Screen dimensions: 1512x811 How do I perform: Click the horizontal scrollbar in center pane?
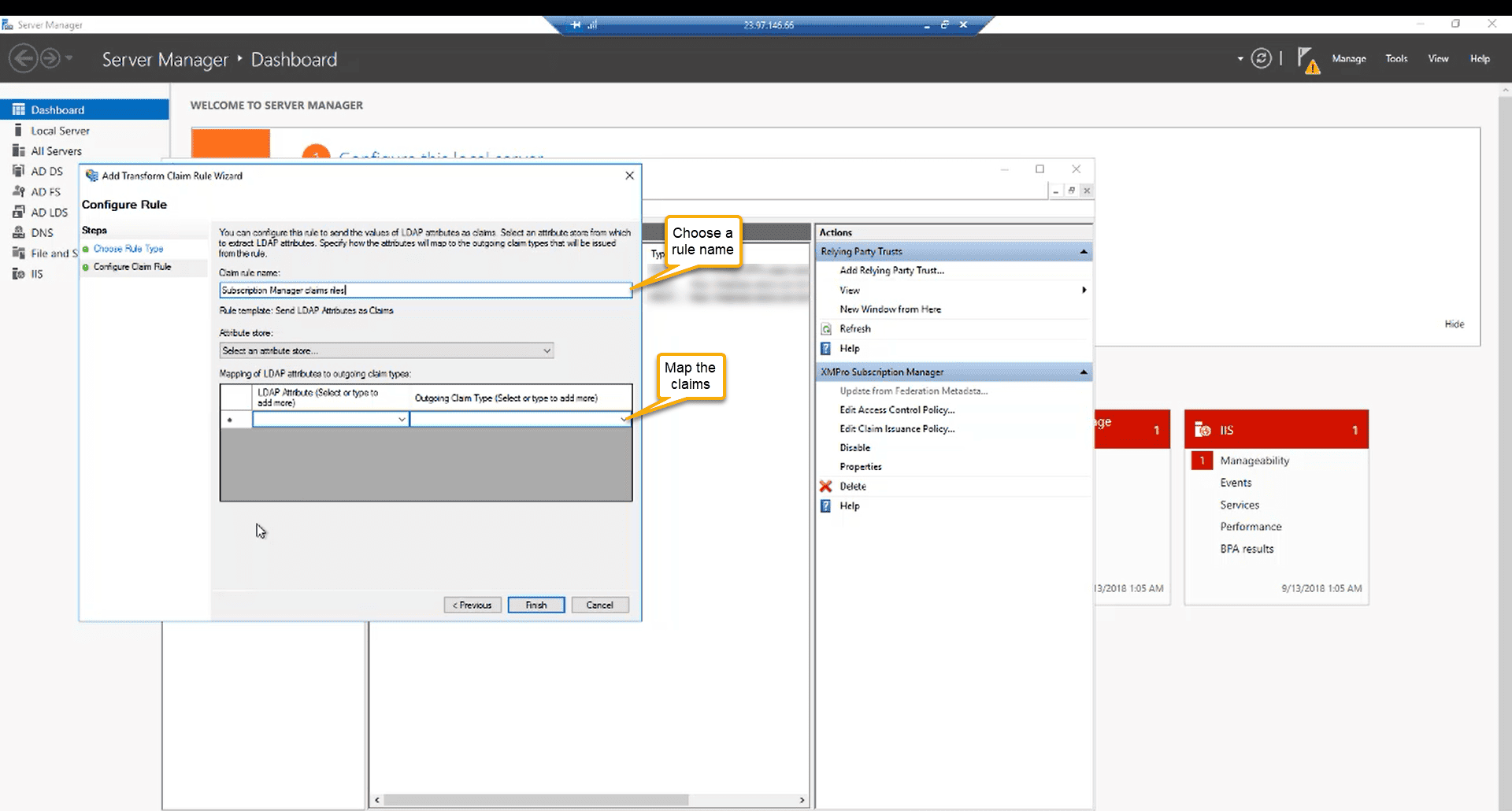535,800
